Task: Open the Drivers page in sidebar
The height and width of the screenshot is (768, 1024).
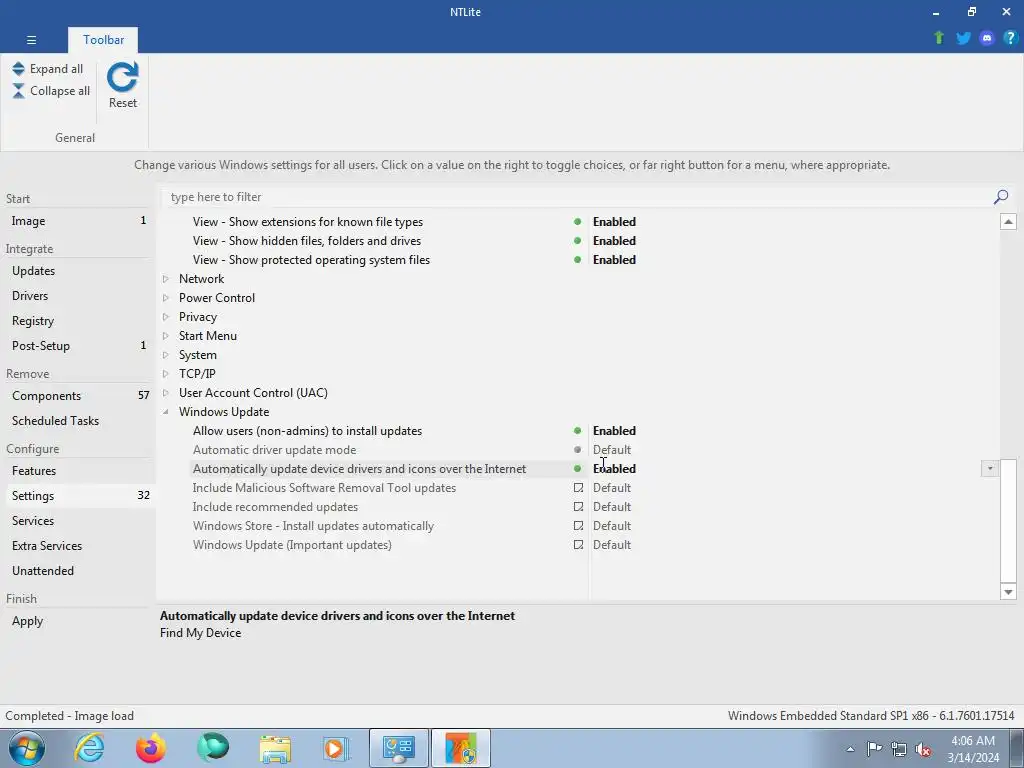Action: [78, 296]
